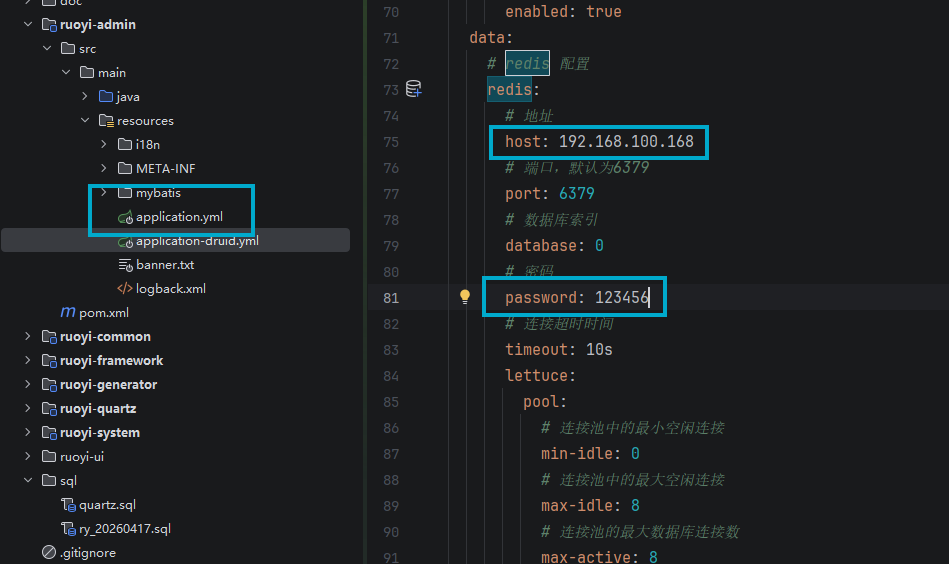Click the sql folder icon
Image resolution: width=949 pixels, height=564 pixels.
pos(49,480)
